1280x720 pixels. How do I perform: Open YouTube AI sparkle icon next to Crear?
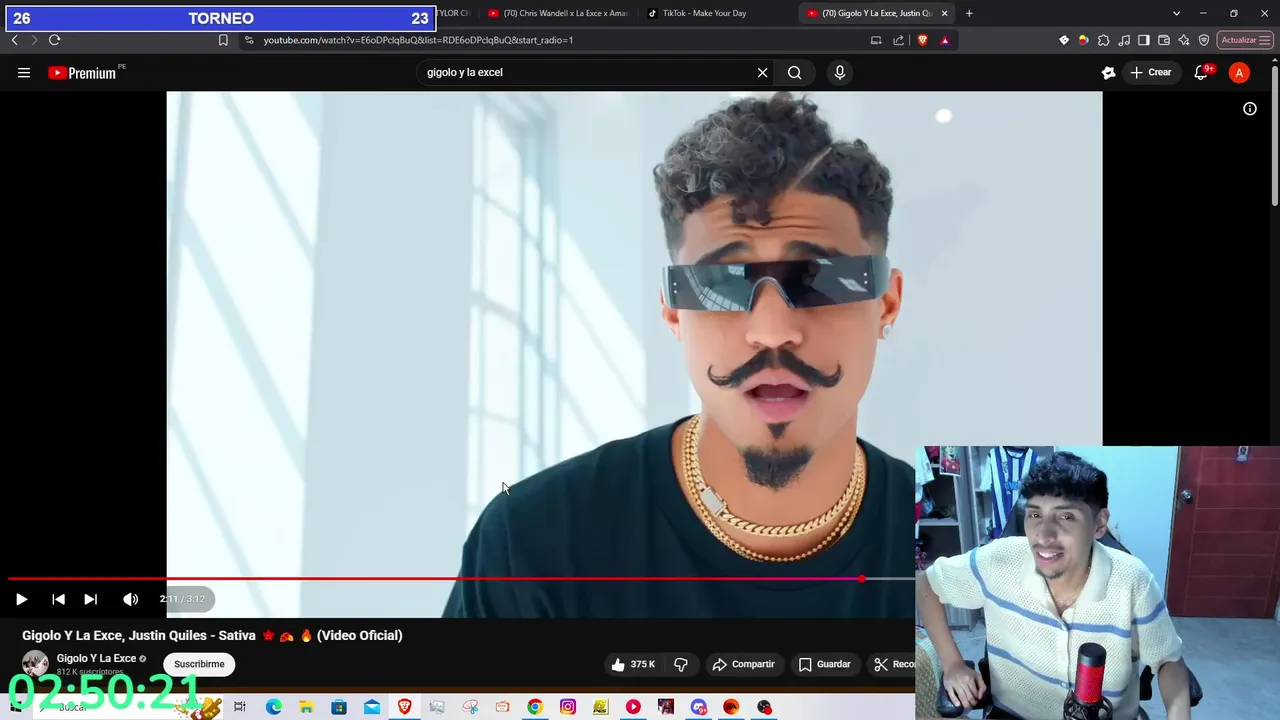(x=1108, y=72)
